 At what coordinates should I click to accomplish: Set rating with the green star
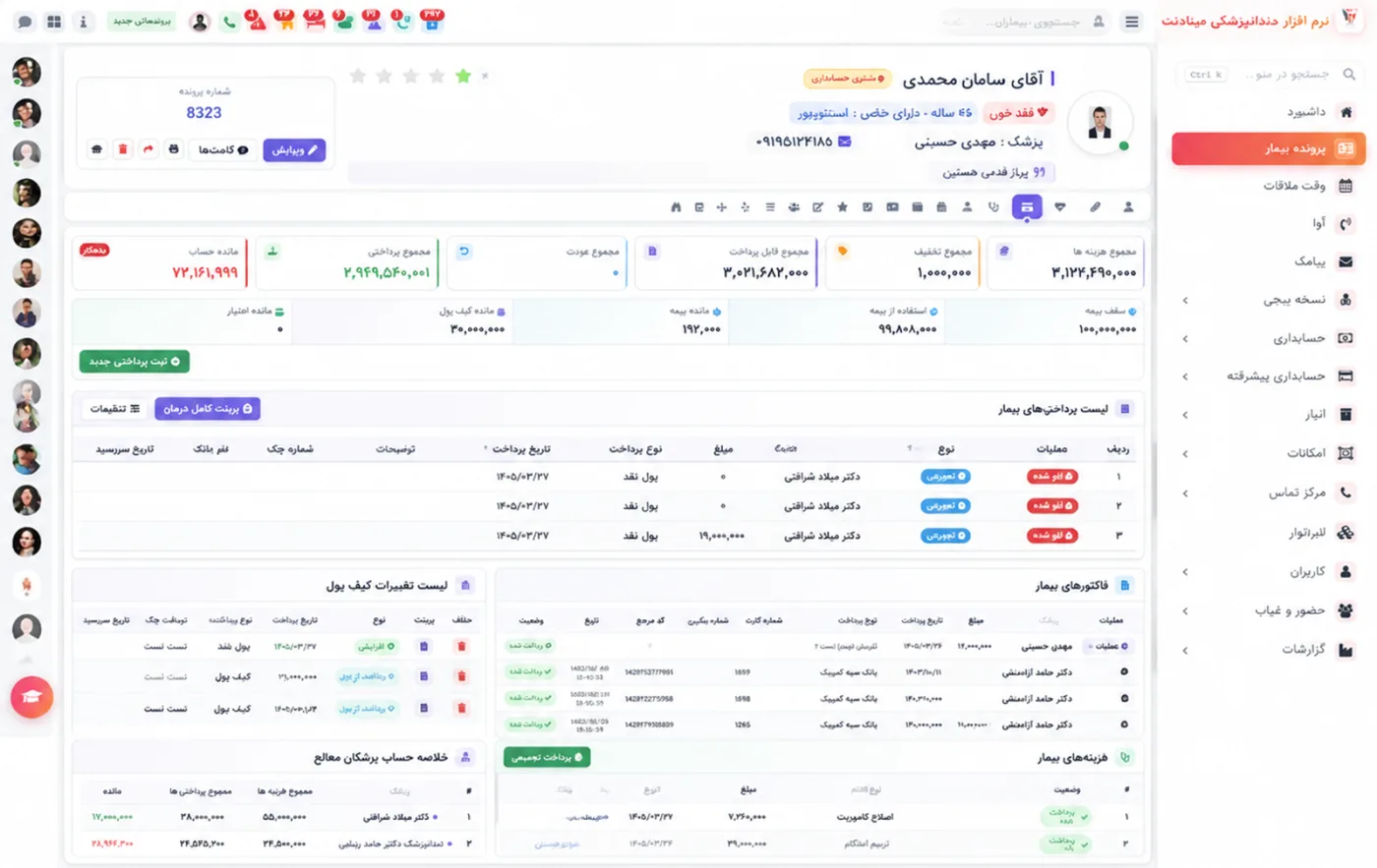pyautogui.click(x=463, y=76)
